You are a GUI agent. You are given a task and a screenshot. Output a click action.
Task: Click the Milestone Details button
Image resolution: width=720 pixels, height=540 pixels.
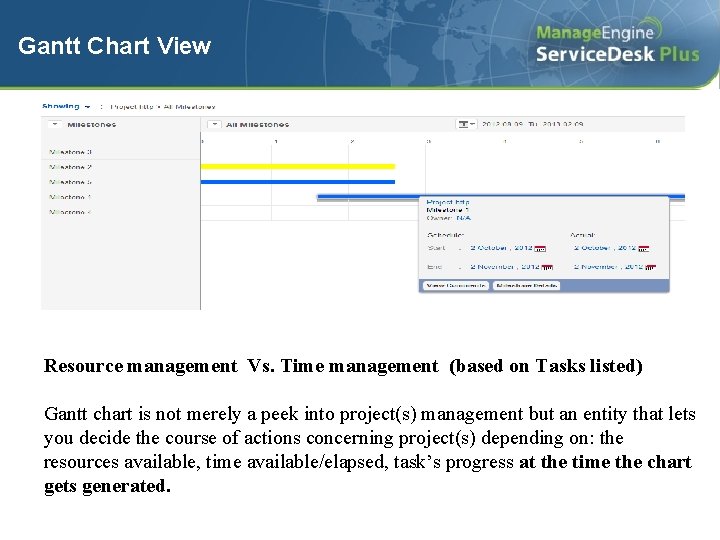point(526,286)
